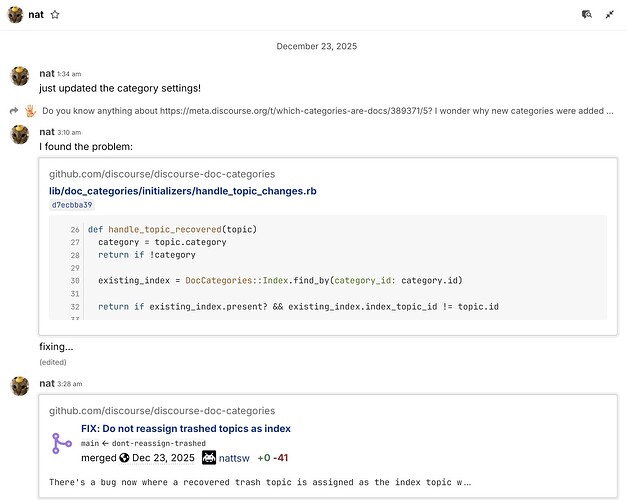Click nat's avatar beside the 3:28 am message
The image size is (627, 500).
(20, 386)
